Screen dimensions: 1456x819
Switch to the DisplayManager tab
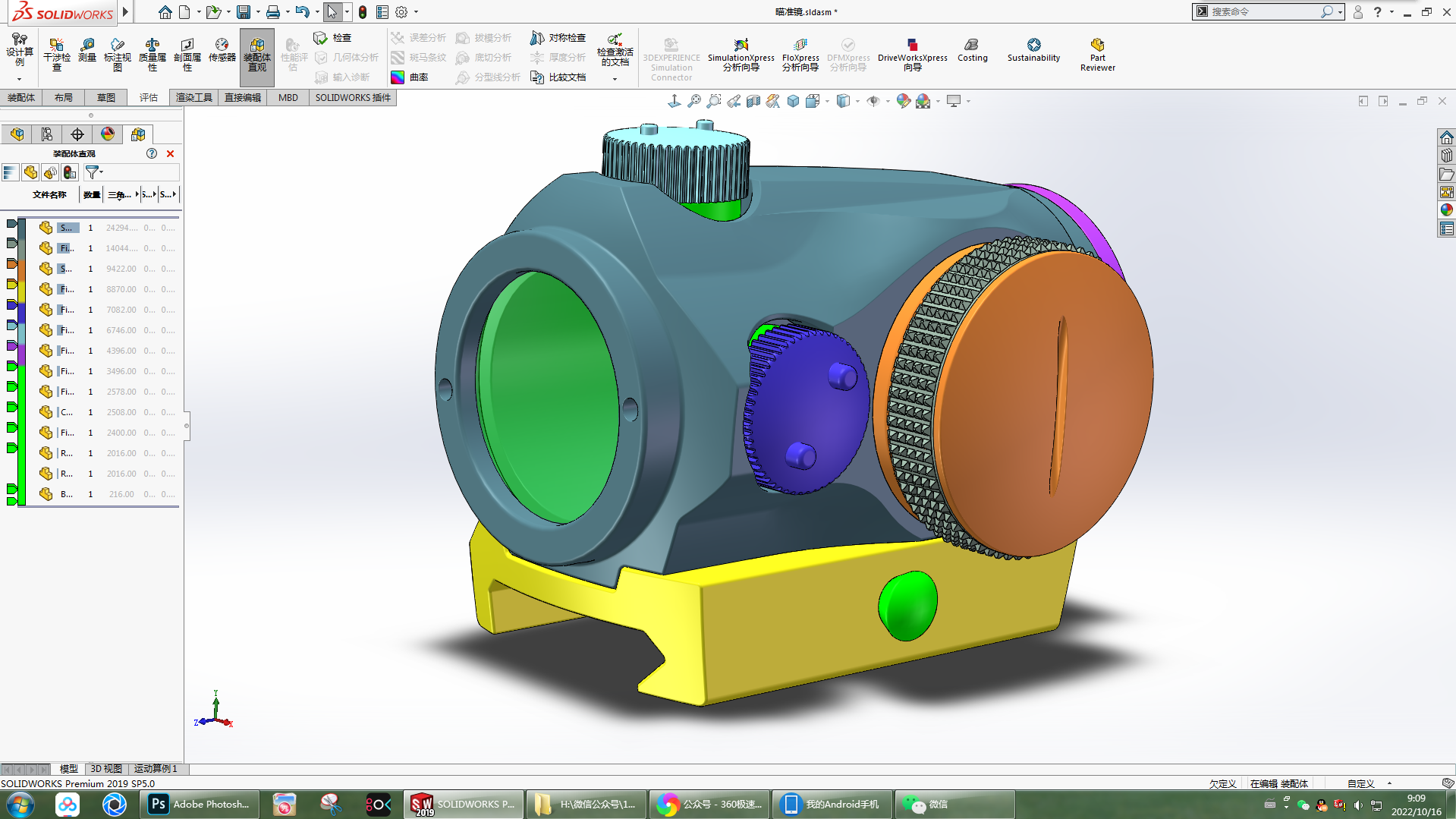[x=108, y=134]
